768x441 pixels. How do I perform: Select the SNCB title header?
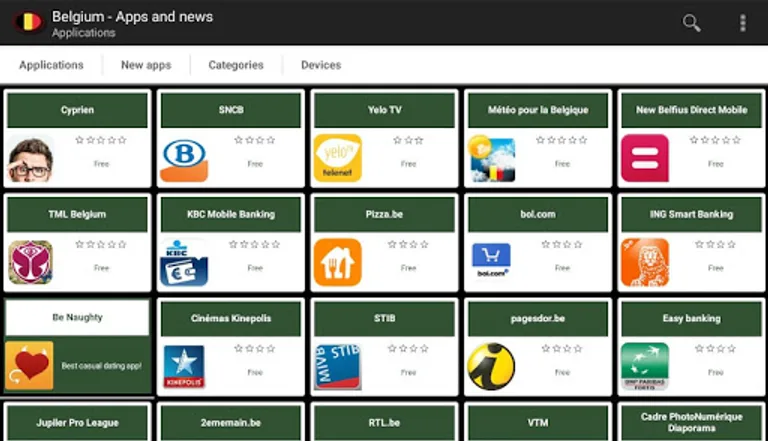tap(231, 110)
